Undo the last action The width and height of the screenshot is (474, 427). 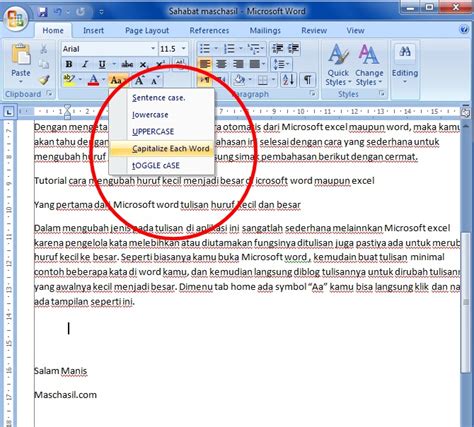pos(58,12)
